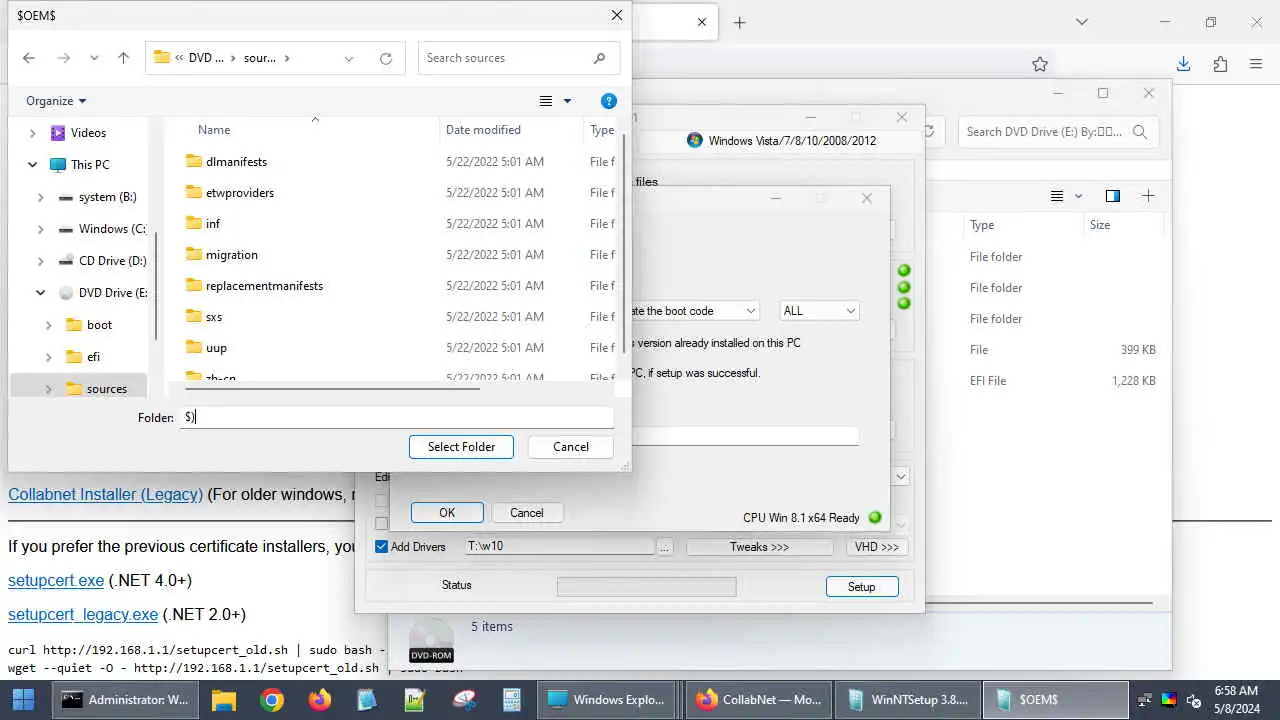This screenshot has height=720, width=1280.
Task: Click OK in the WinNTSetup sub-dialog
Action: (447, 513)
